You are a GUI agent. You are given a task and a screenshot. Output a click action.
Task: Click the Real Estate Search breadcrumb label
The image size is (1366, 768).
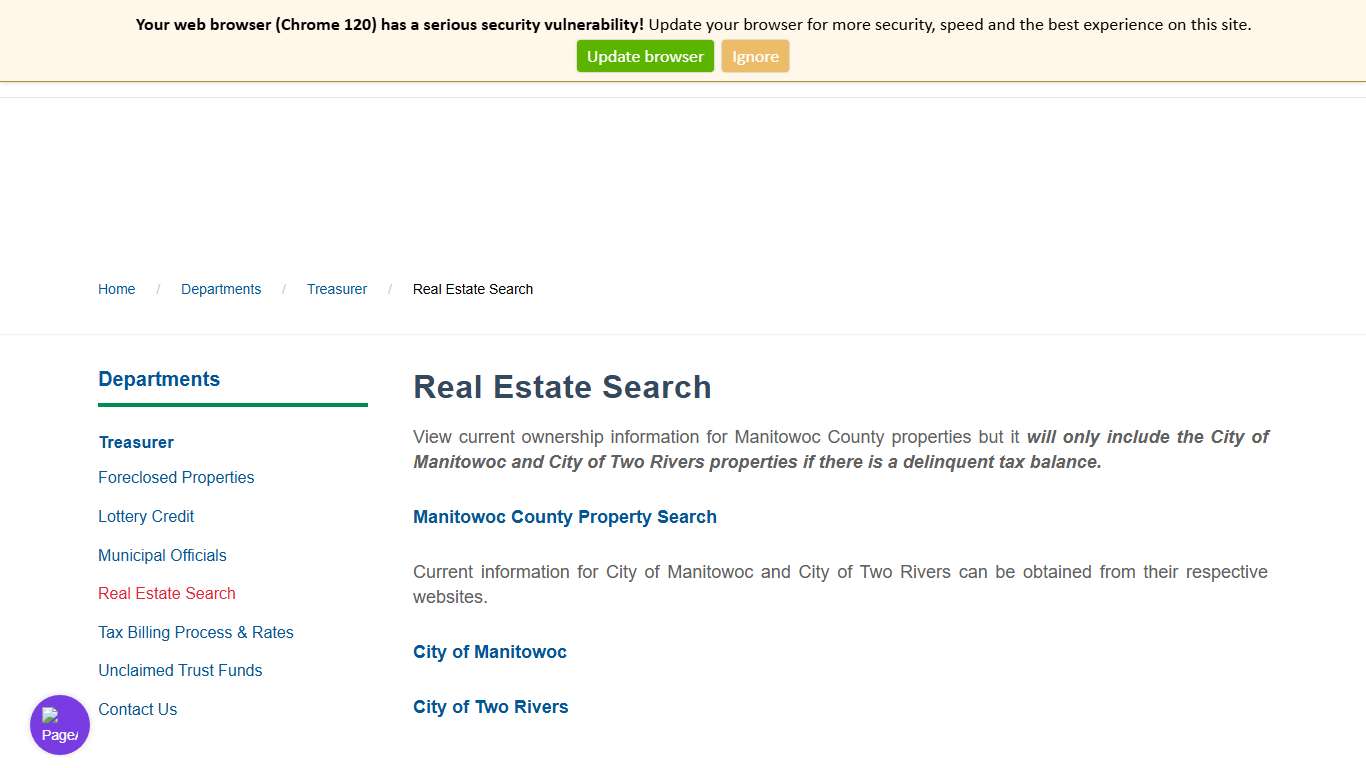coord(472,289)
